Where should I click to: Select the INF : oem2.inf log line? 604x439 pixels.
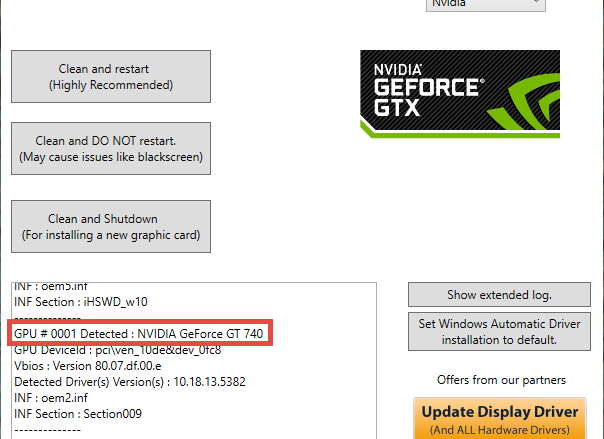(51, 398)
